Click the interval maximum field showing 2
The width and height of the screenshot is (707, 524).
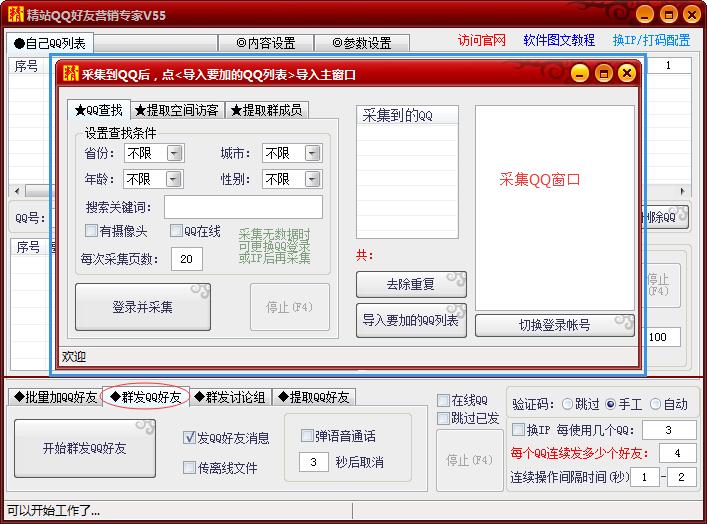[x=681, y=477]
